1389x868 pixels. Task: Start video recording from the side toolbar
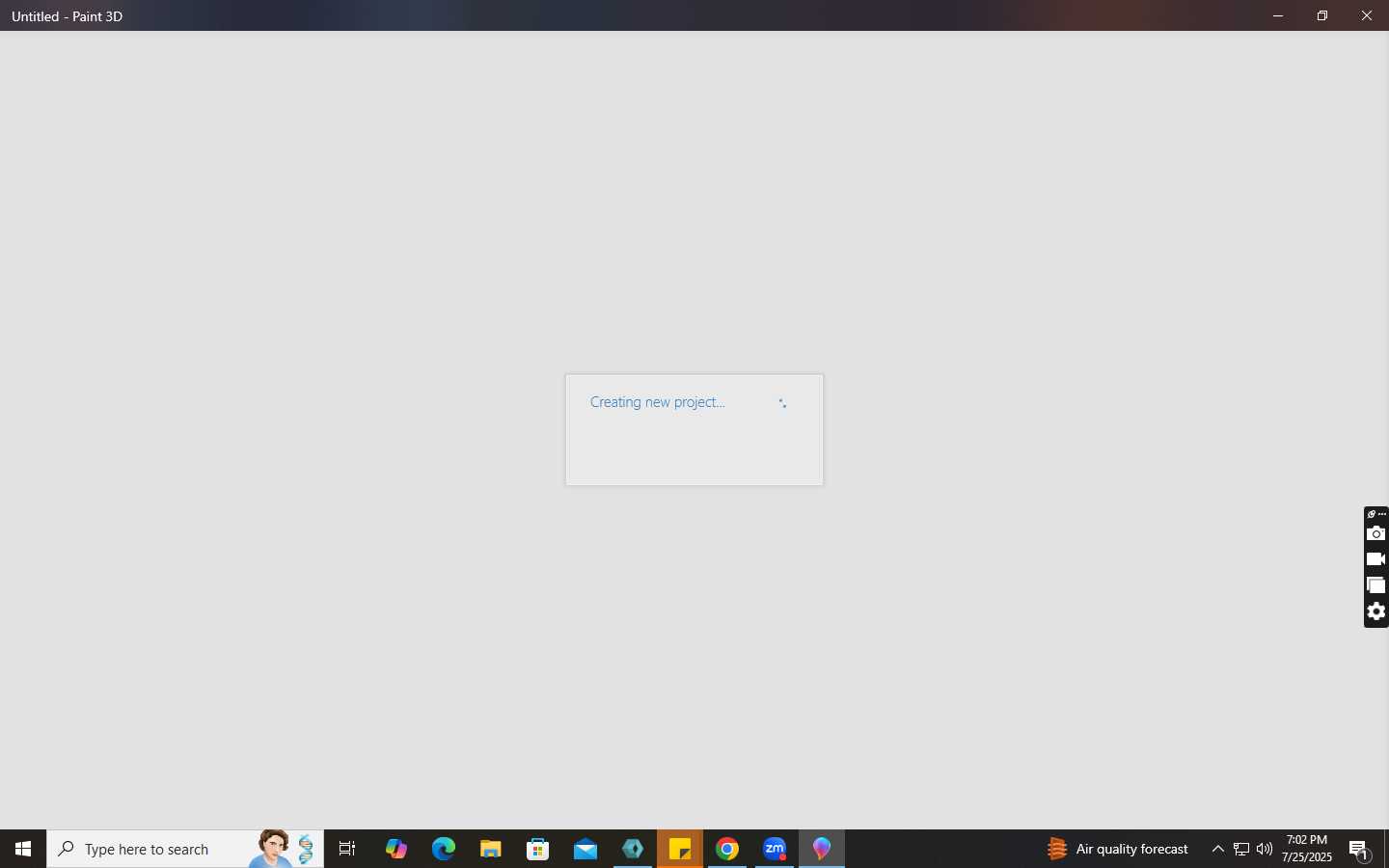(x=1376, y=559)
